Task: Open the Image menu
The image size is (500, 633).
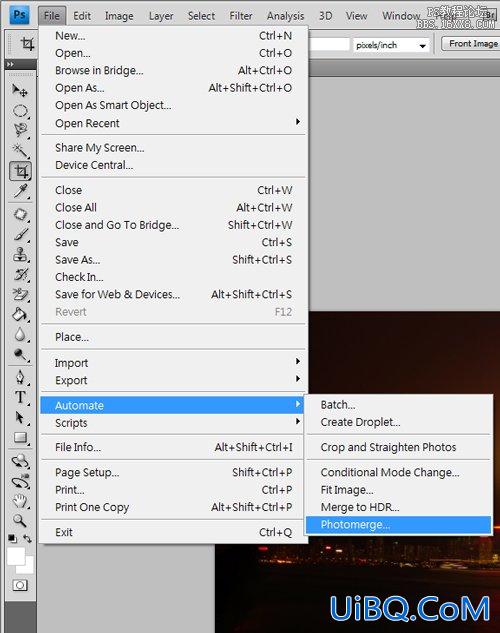Action: point(119,16)
